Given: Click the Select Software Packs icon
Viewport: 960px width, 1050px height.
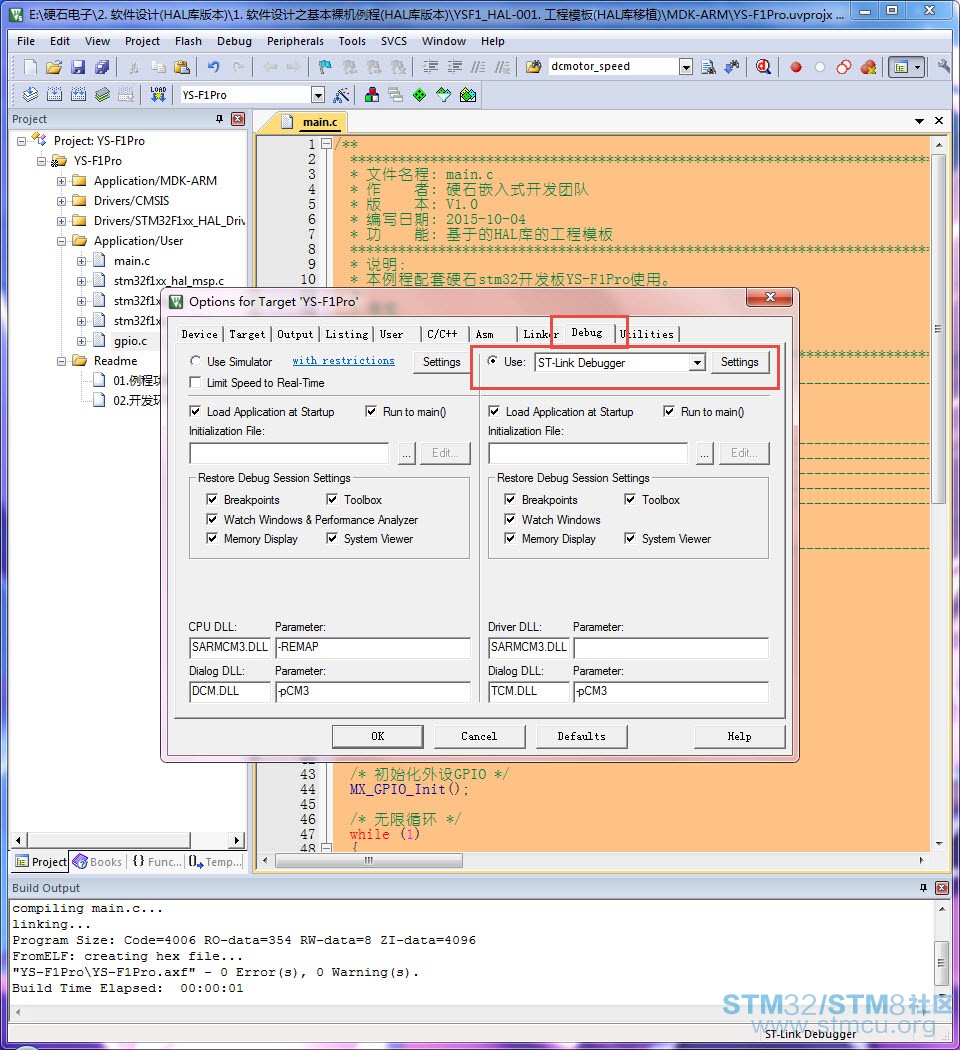Looking at the screenshot, I should [444, 95].
